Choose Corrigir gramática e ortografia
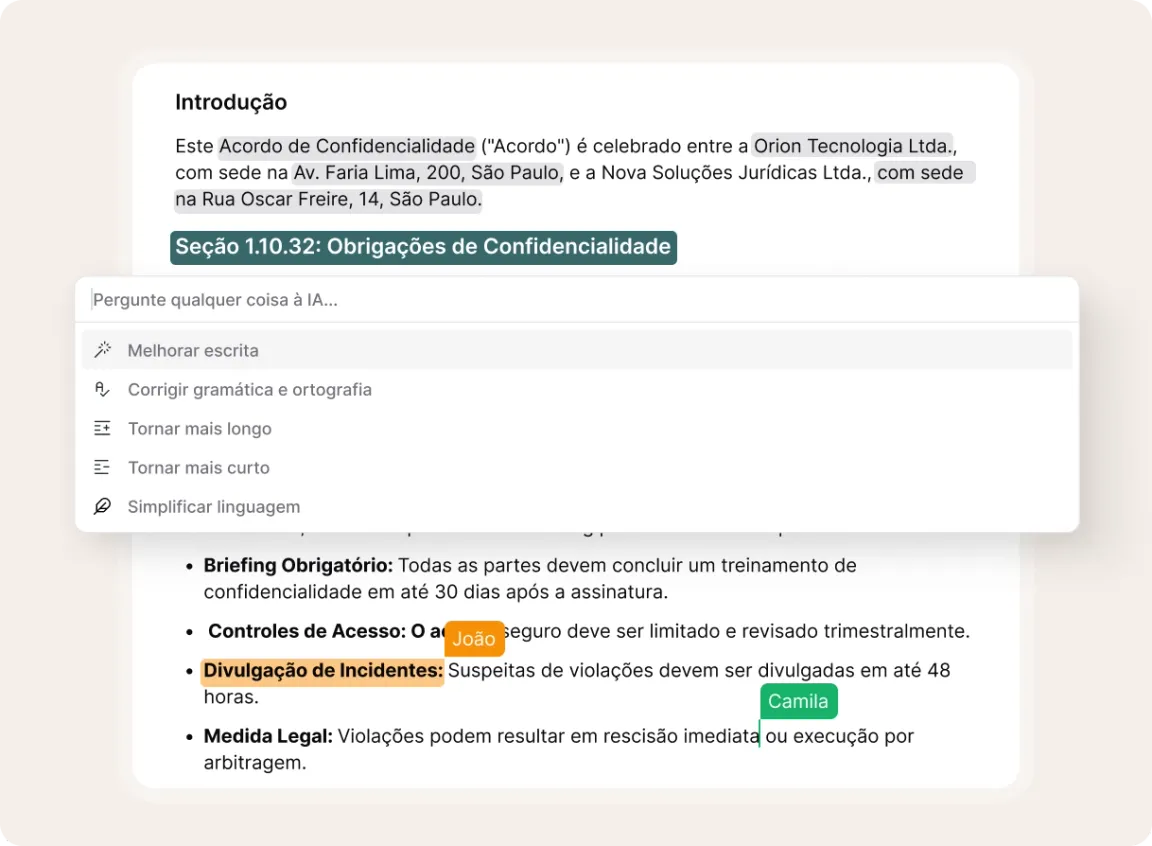 coord(249,390)
